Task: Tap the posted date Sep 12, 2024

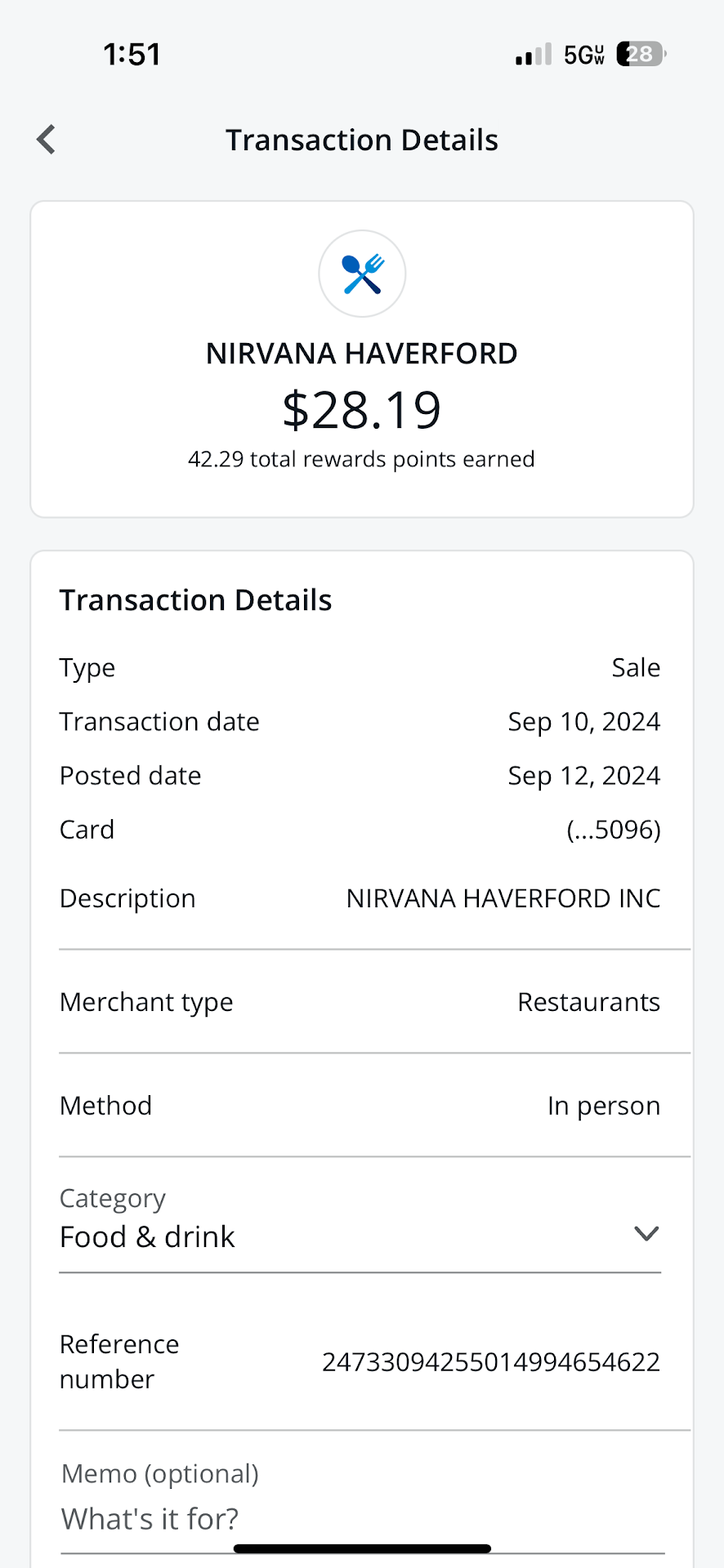Action: 583,776
